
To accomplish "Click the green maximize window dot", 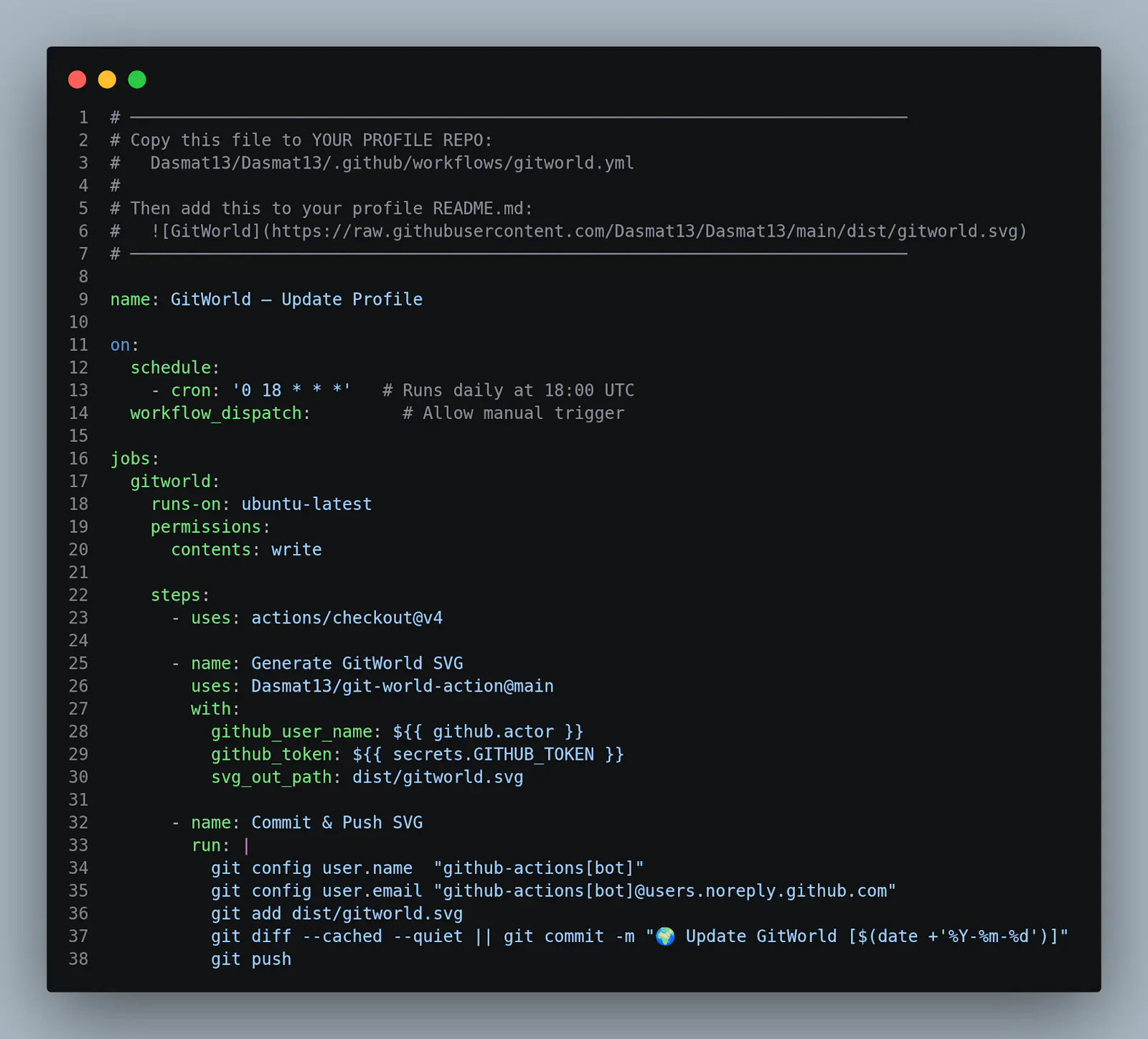I will [137, 80].
